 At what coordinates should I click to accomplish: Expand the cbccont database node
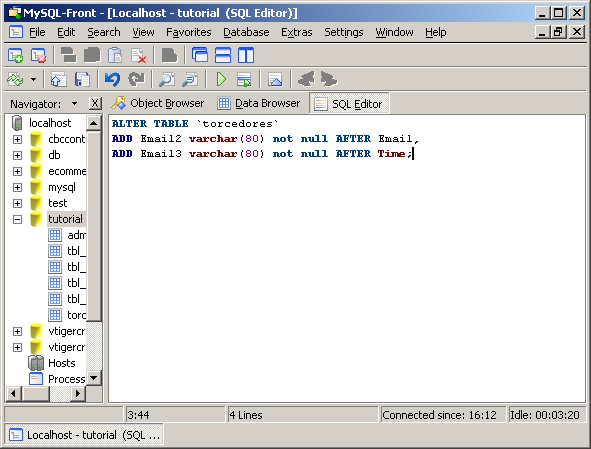tap(17, 139)
